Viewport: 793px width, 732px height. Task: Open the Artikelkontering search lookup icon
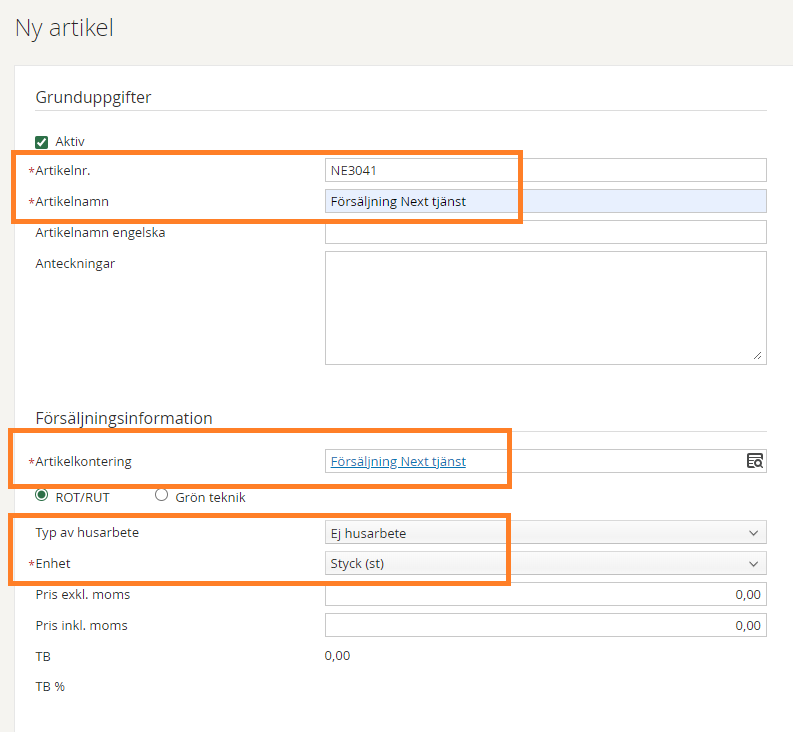[755, 461]
